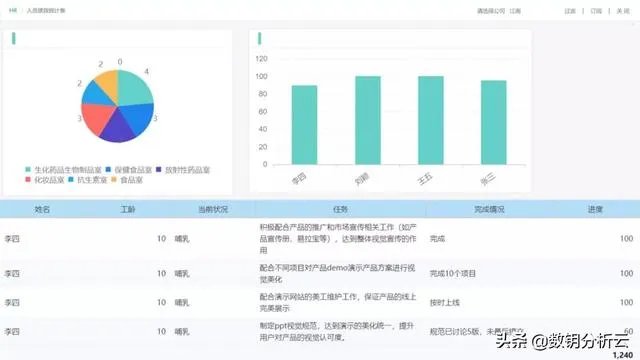Image resolution: width=640 pixels, height=360 pixels.
Task: Toggle the 化妆品室 legend entry
Action: point(44,180)
